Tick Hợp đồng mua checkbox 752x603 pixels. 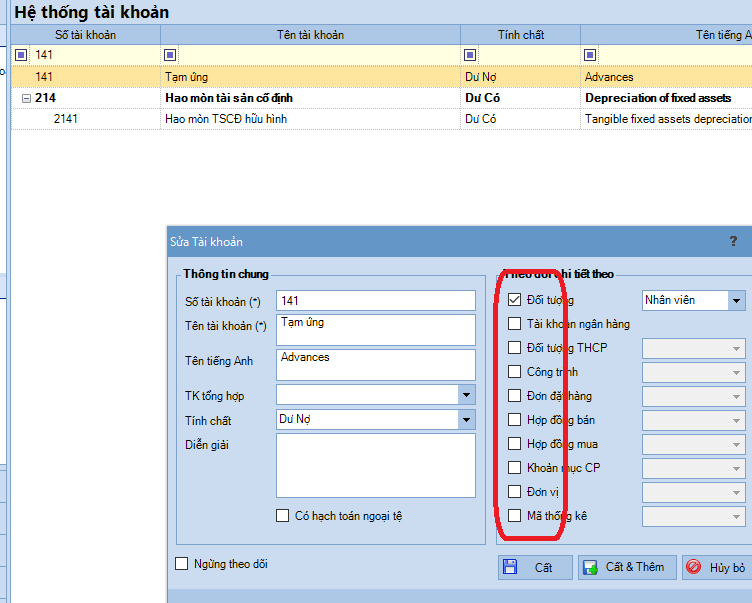click(514, 444)
